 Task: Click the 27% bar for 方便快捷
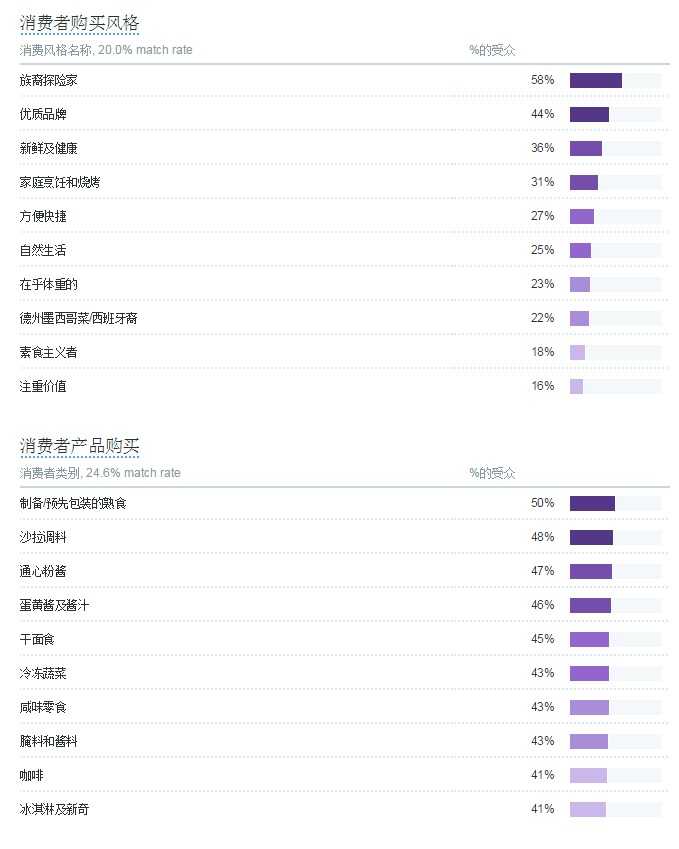[x=582, y=216]
